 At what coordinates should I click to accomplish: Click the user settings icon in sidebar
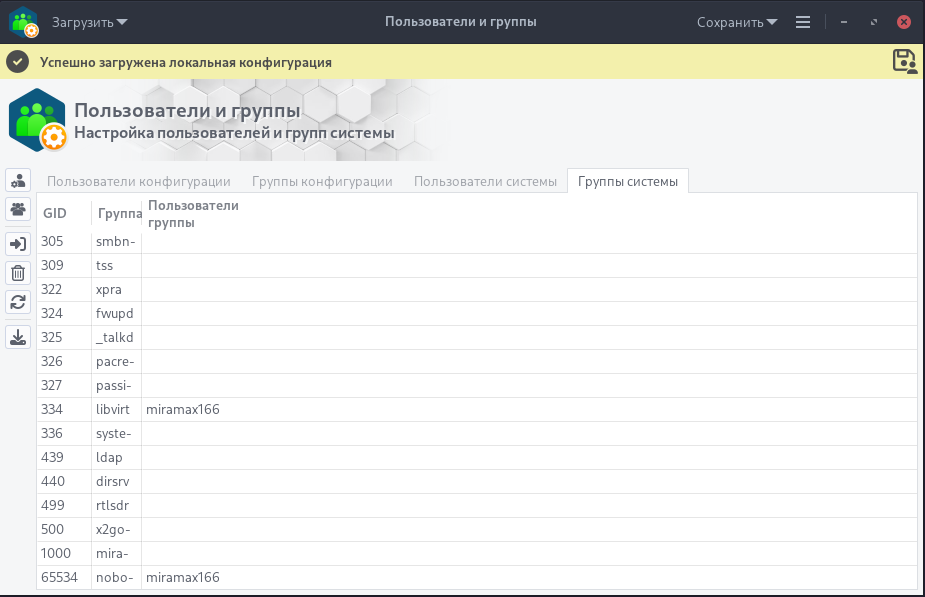(x=18, y=181)
